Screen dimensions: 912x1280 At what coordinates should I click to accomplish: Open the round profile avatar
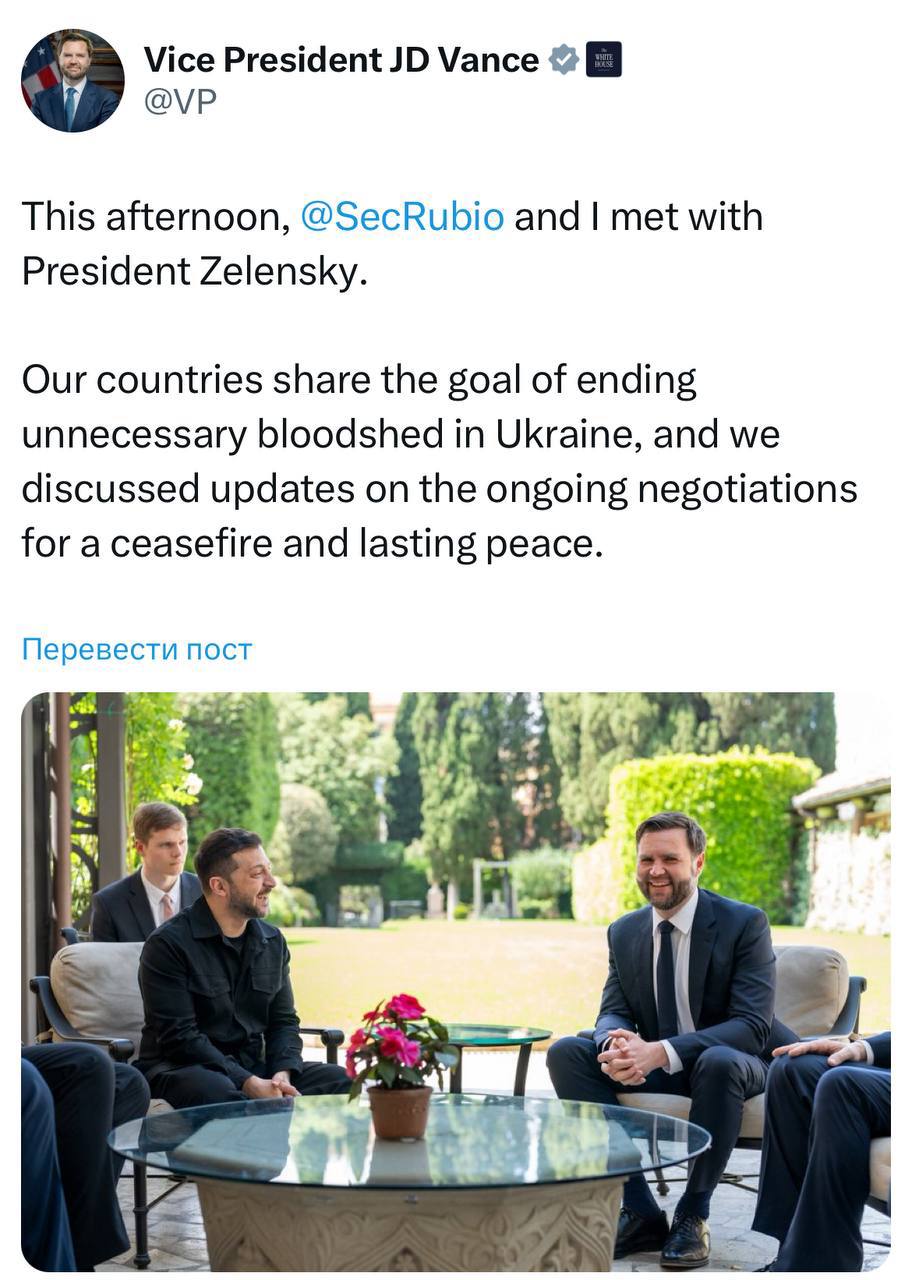[73, 81]
